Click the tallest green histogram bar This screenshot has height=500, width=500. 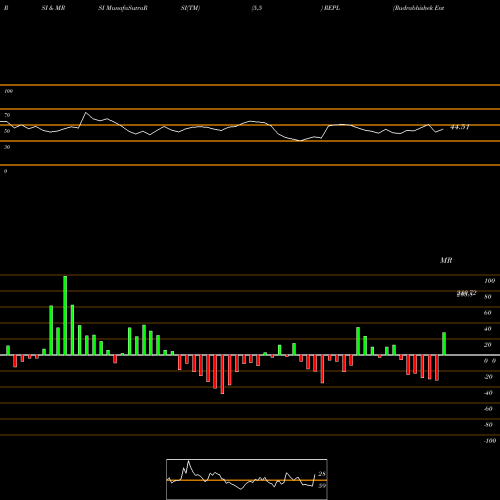65,315
